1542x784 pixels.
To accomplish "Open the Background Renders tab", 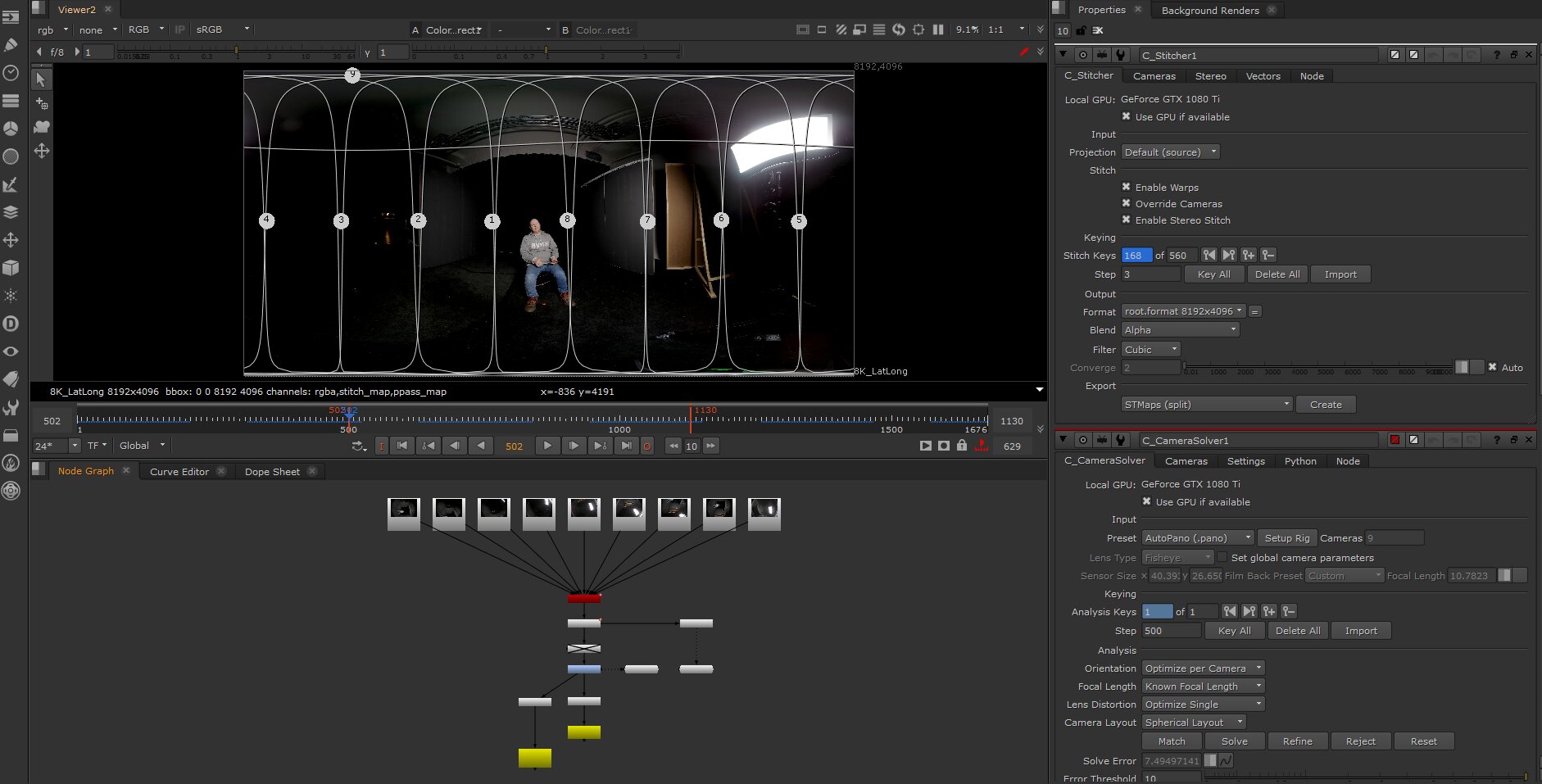I will click(x=1209, y=11).
